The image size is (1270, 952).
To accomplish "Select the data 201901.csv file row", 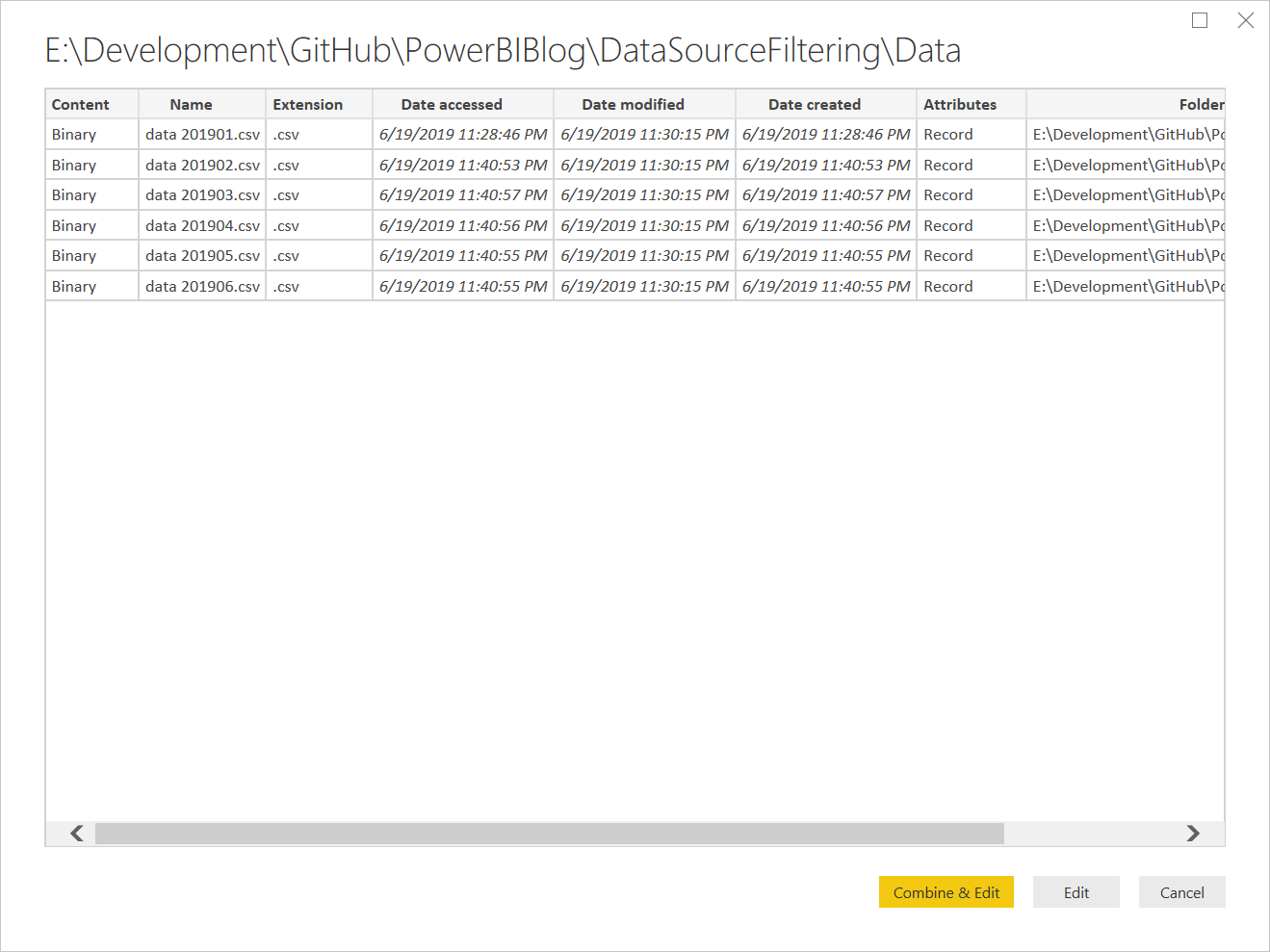I will (x=202, y=134).
